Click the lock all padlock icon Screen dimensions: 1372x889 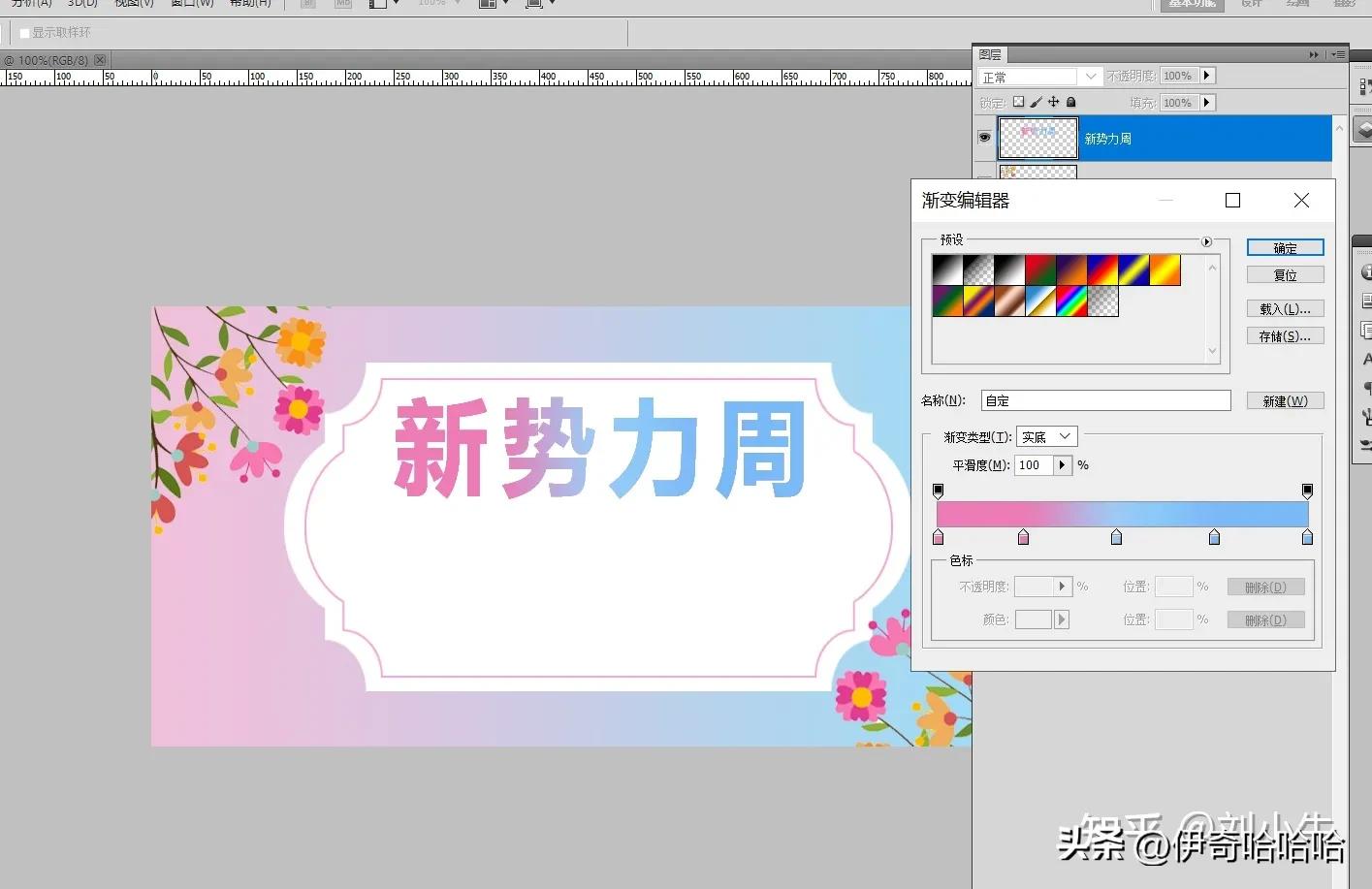coord(1071,102)
